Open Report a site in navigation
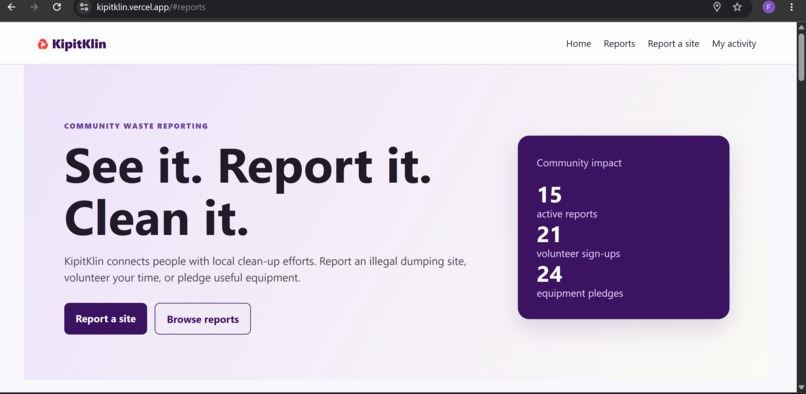 [673, 44]
